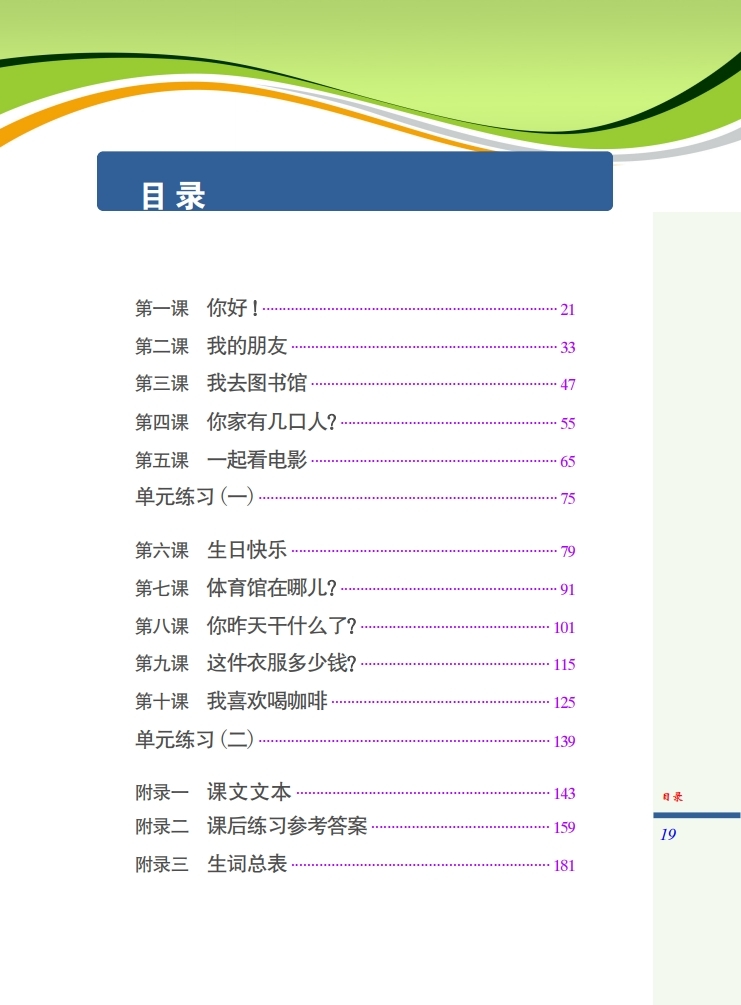Go to 单元练习 (一) entry
741x1005 pixels.
(x=354, y=497)
